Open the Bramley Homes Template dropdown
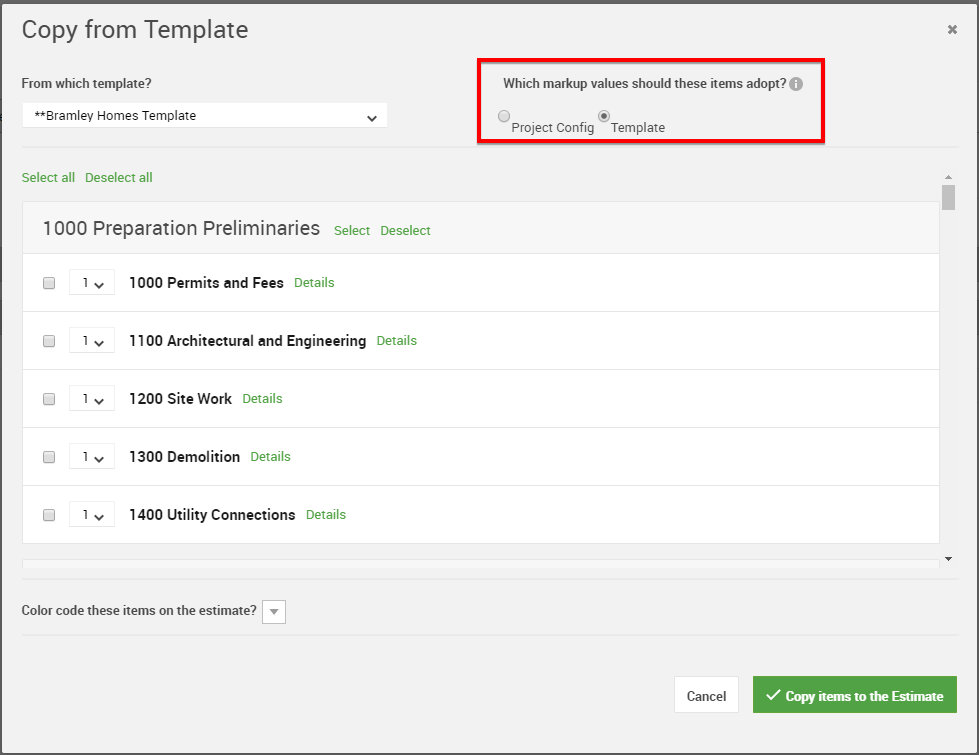979x755 pixels. coord(205,116)
